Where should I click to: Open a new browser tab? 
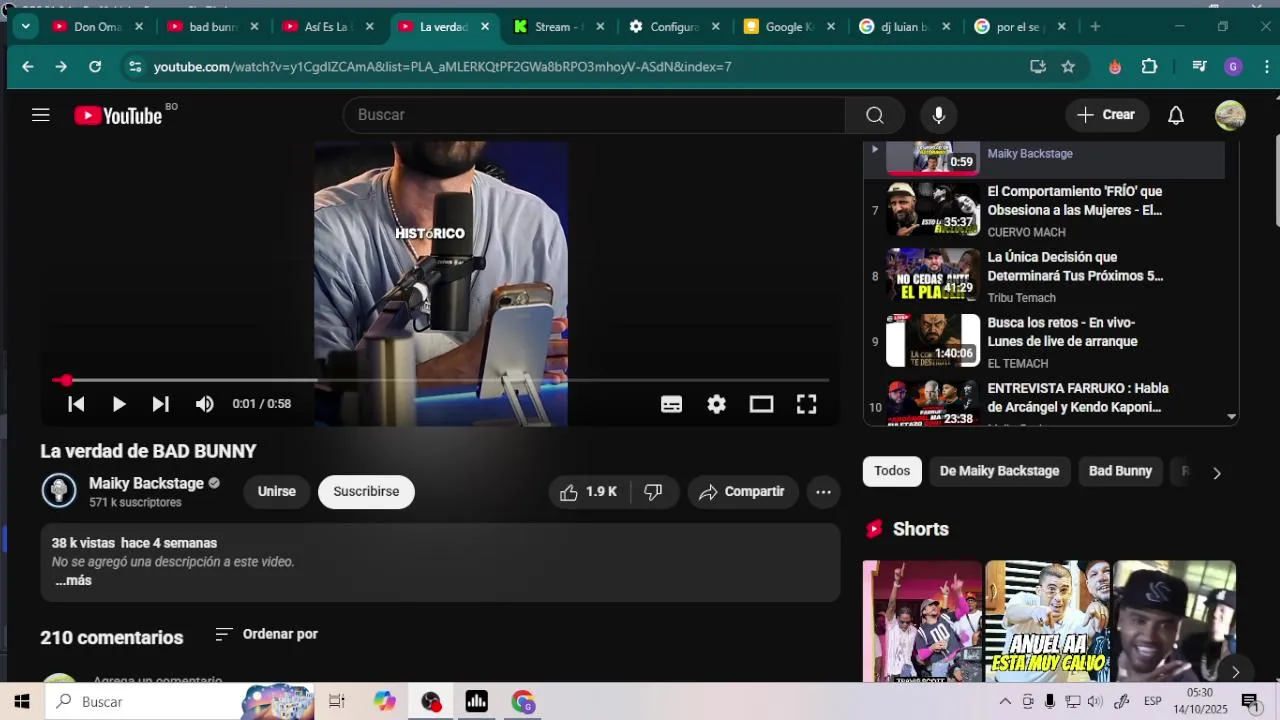coord(1095,27)
